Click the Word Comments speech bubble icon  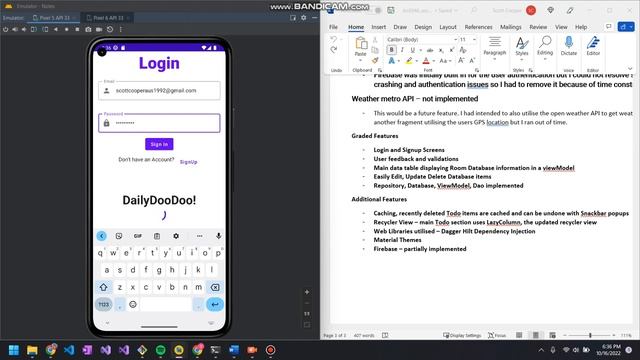609,27
